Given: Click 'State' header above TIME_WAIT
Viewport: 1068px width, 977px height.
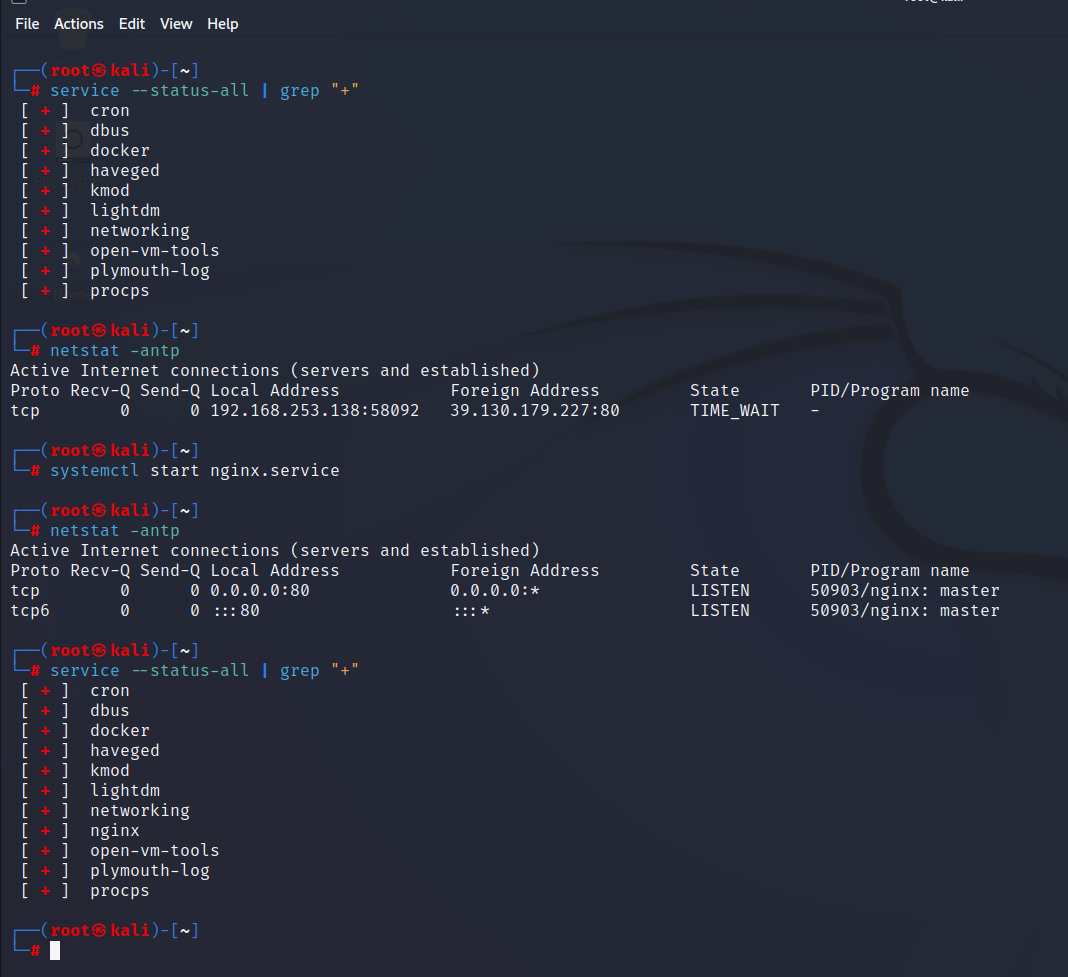Looking at the screenshot, I should [x=714, y=390].
